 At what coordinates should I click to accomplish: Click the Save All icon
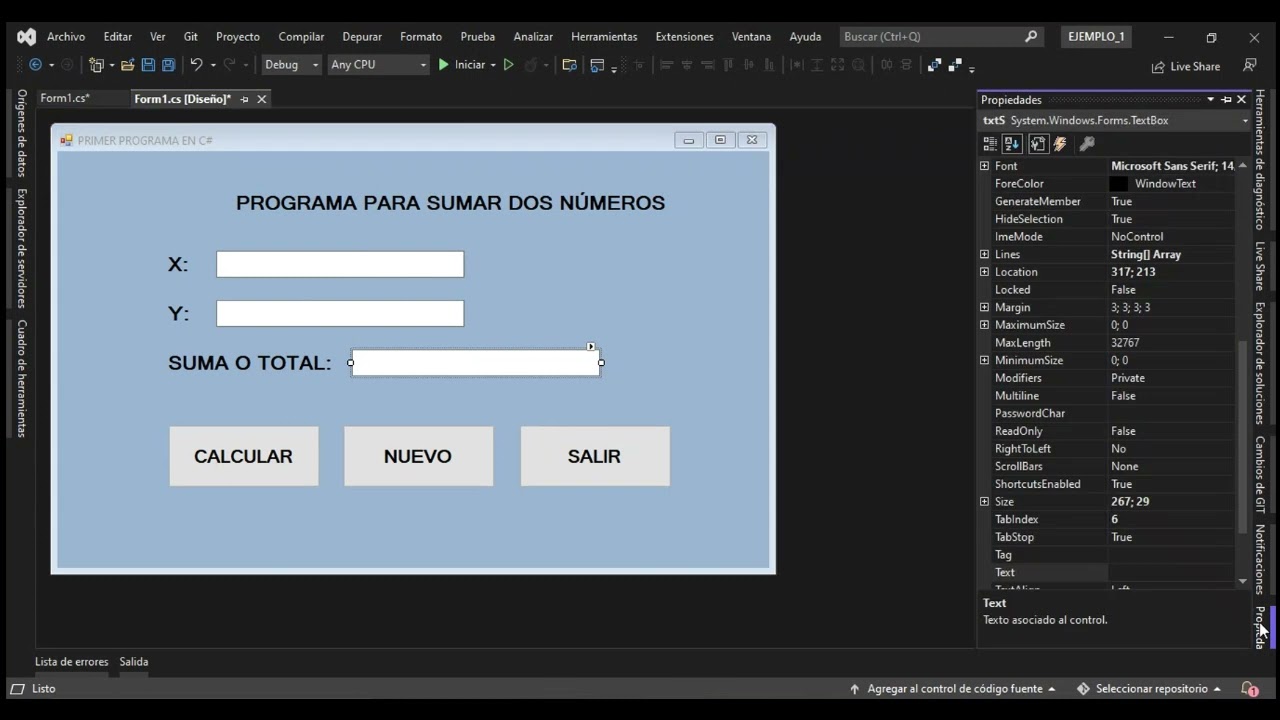pyautogui.click(x=168, y=65)
